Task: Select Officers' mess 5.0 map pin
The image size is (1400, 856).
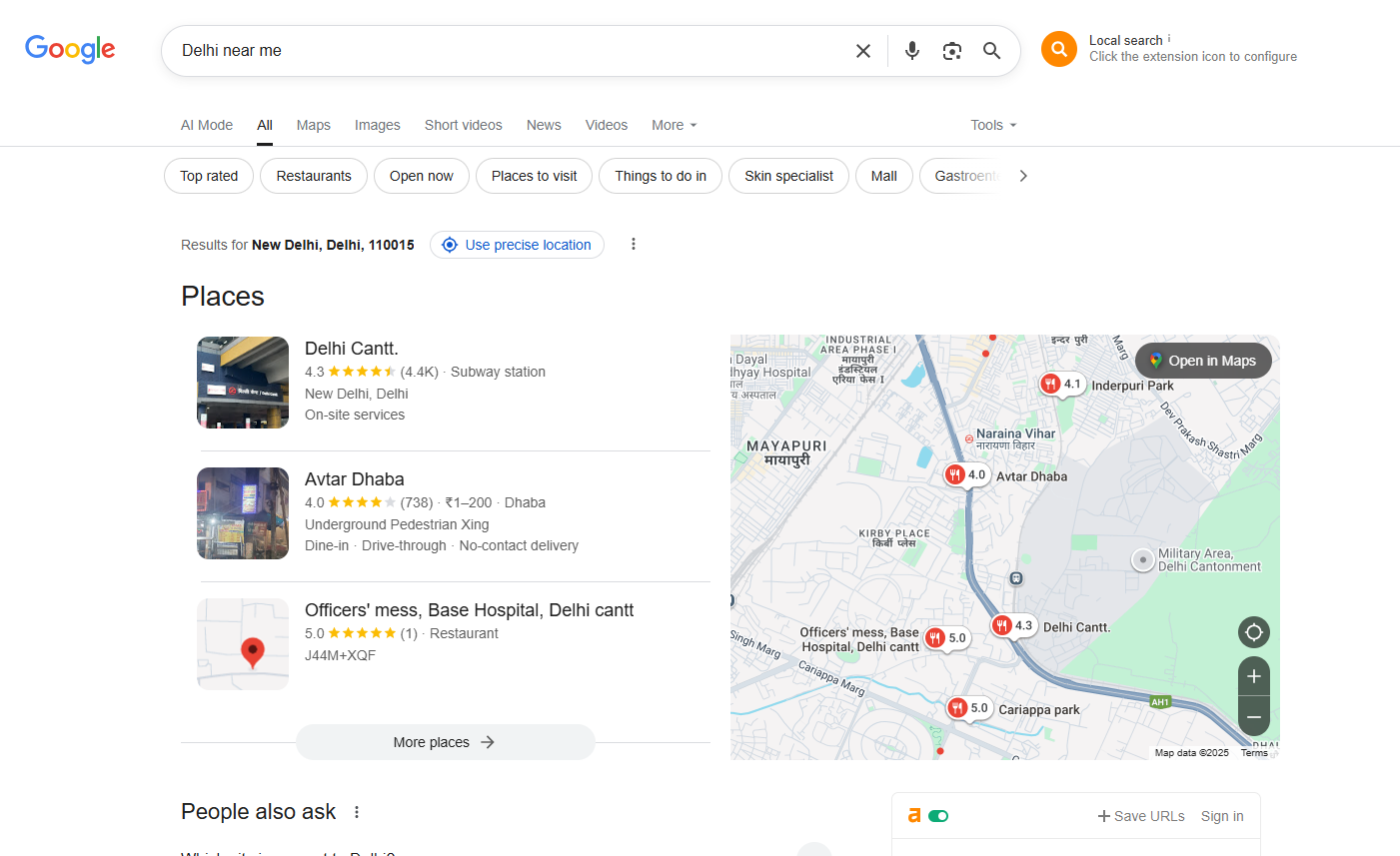Action: [x=946, y=637]
